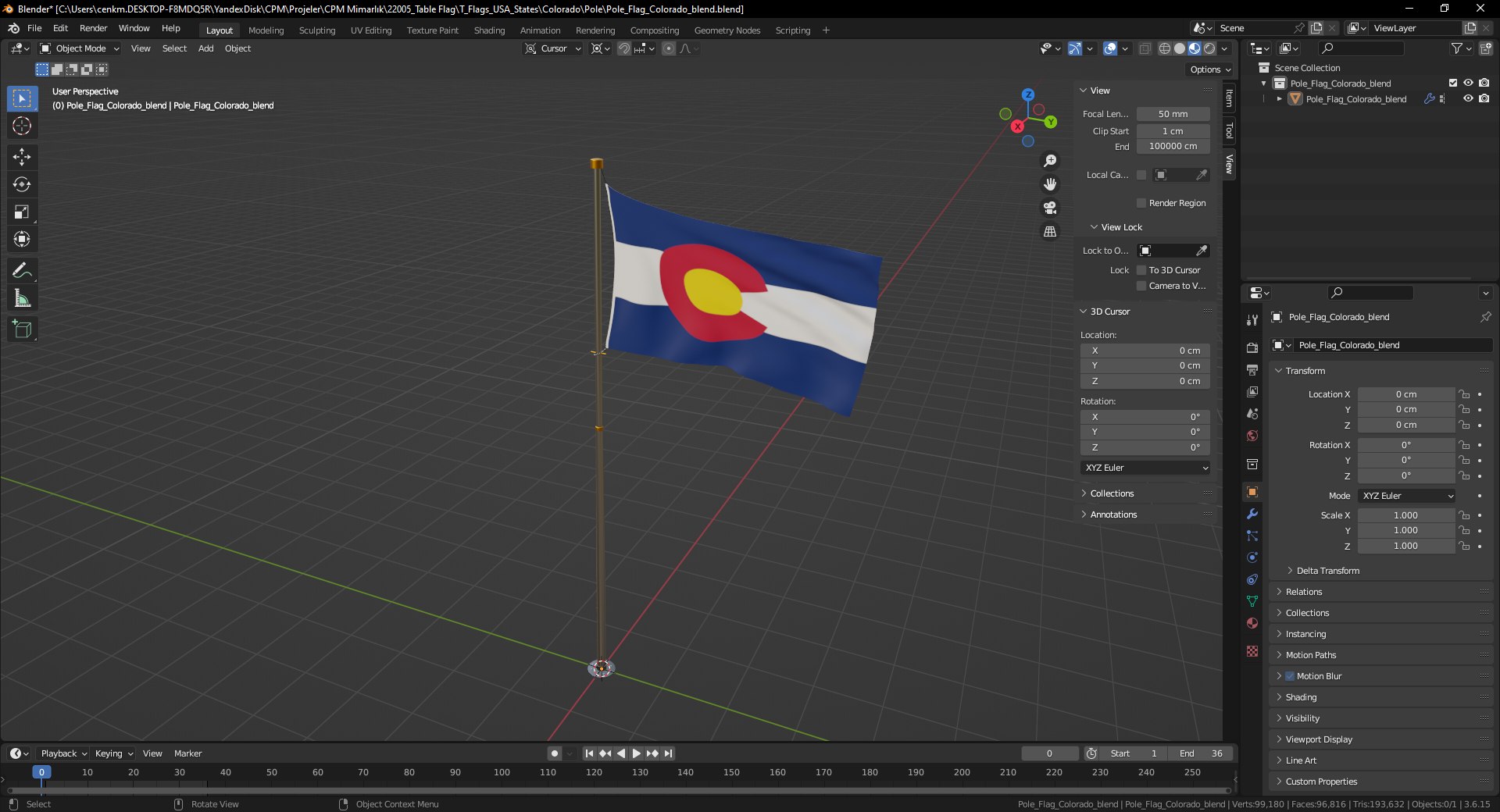Open the Window menu
This screenshot has width=1500, height=812.
(134, 28)
